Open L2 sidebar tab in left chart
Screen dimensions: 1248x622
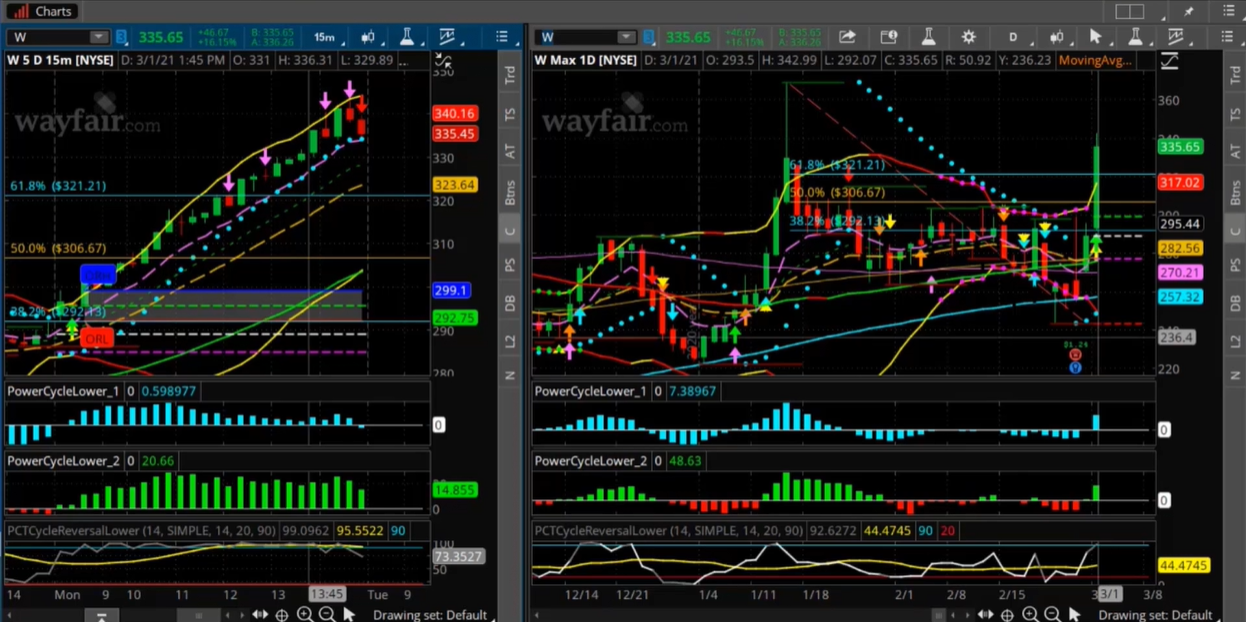pyautogui.click(x=510, y=341)
